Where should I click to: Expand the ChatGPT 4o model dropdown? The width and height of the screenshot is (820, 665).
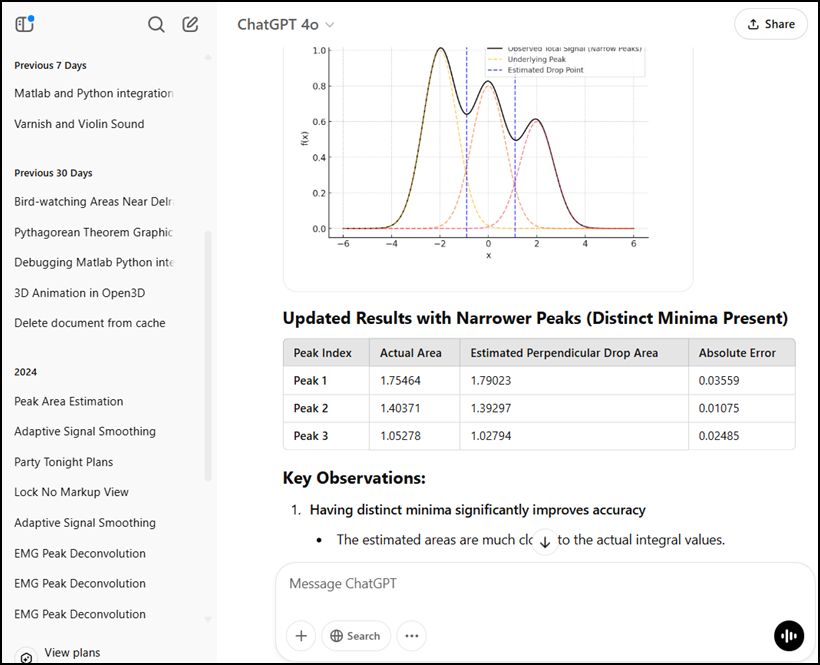pyautogui.click(x=285, y=24)
